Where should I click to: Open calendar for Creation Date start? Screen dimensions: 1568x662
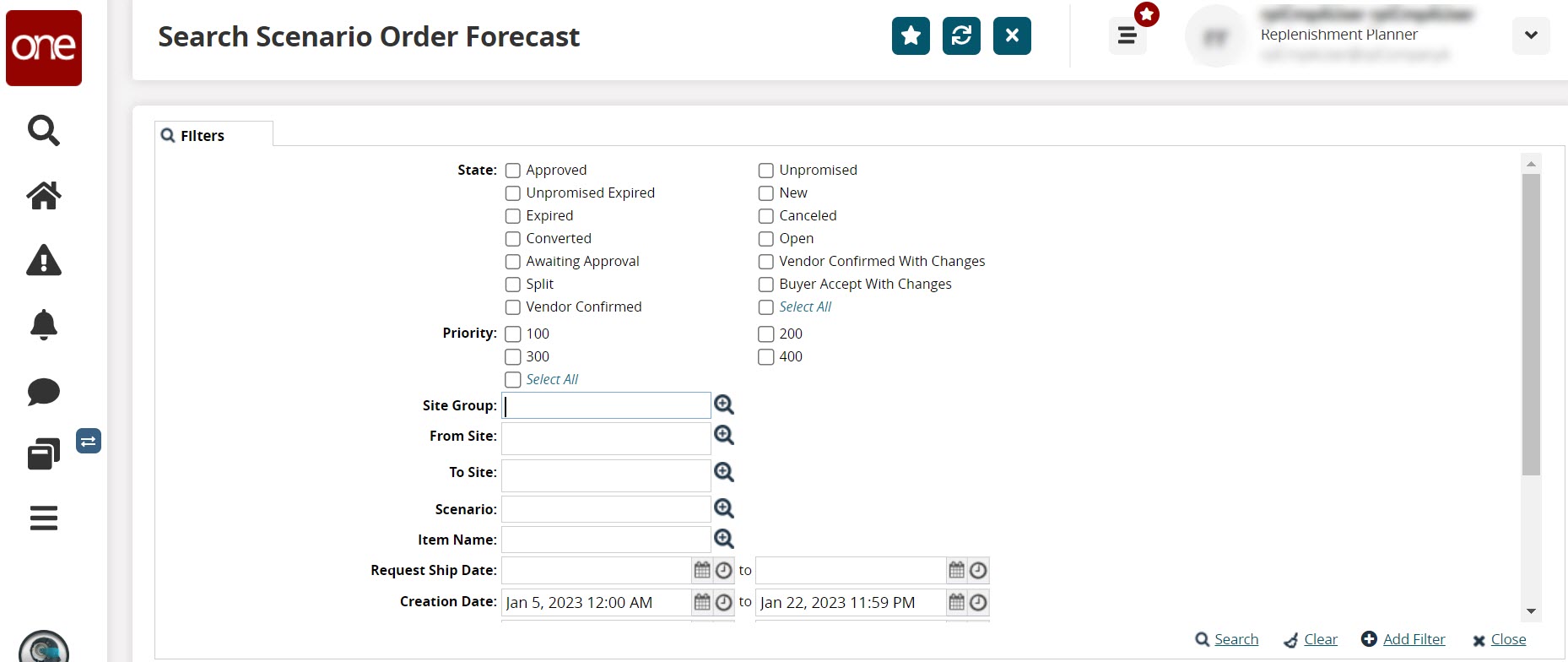tap(702, 602)
